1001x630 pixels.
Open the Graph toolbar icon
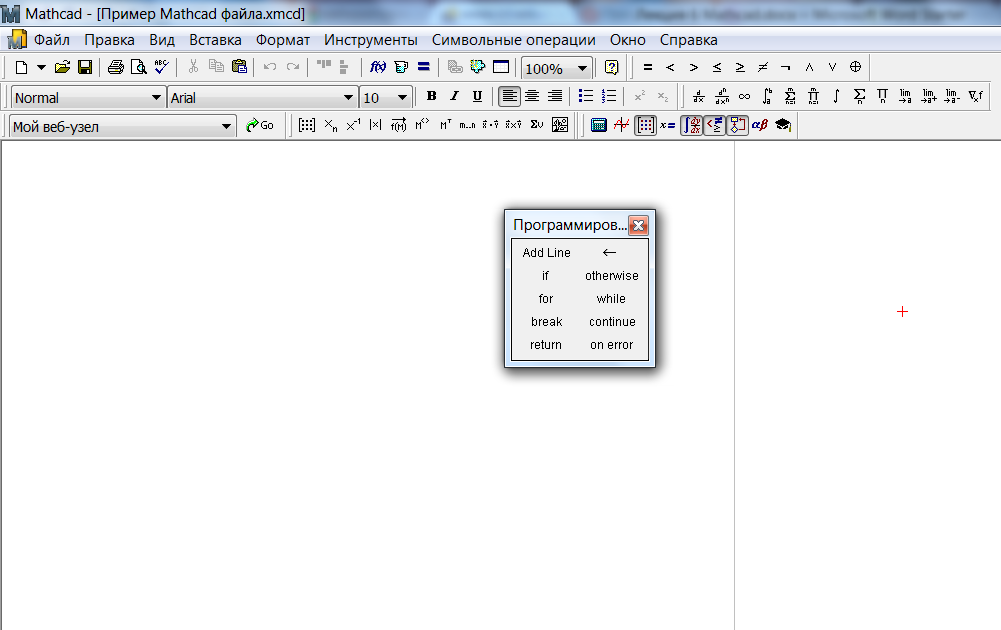(x=621, y=125)
